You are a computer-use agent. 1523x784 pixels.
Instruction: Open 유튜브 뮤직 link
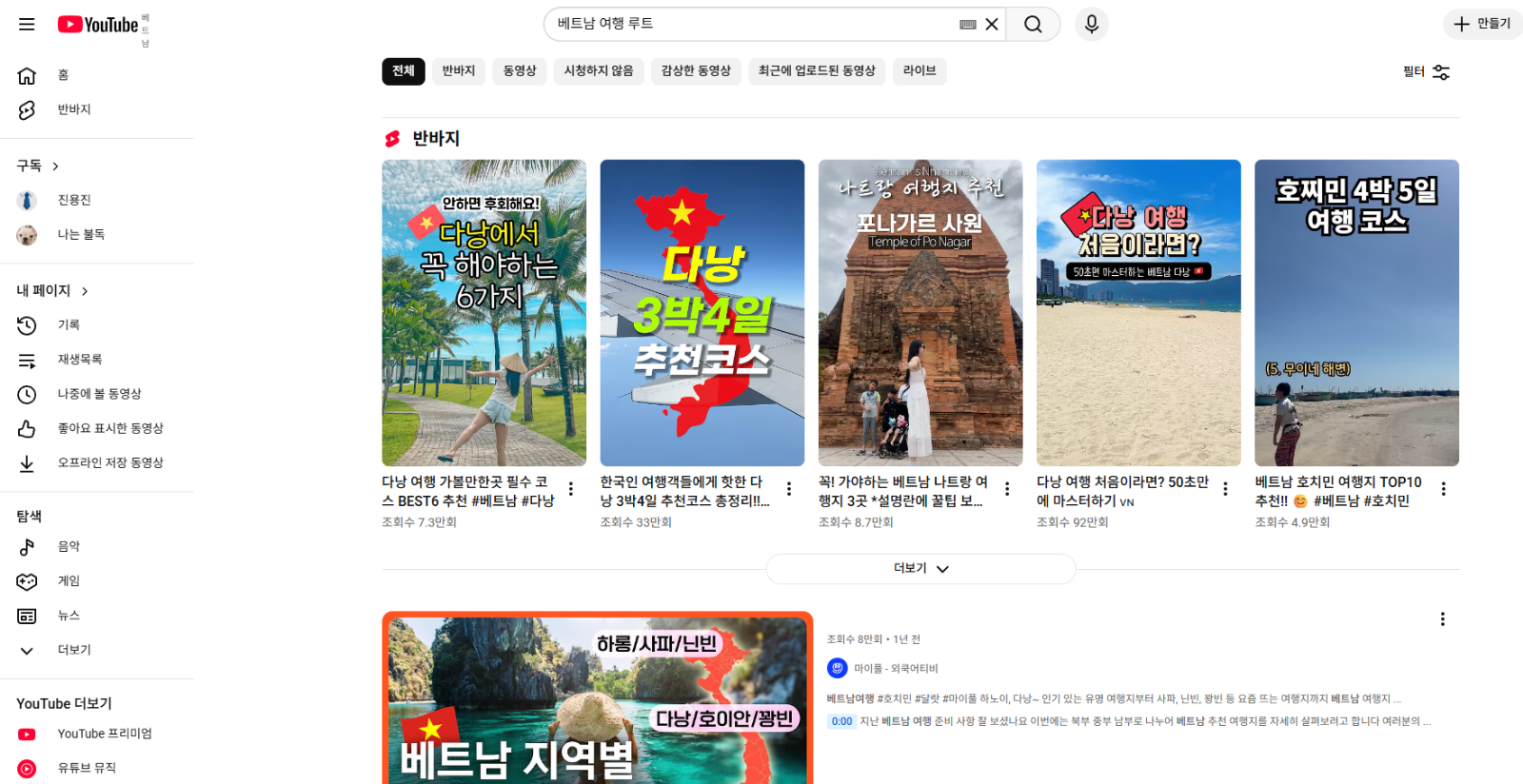pos(97,768)
